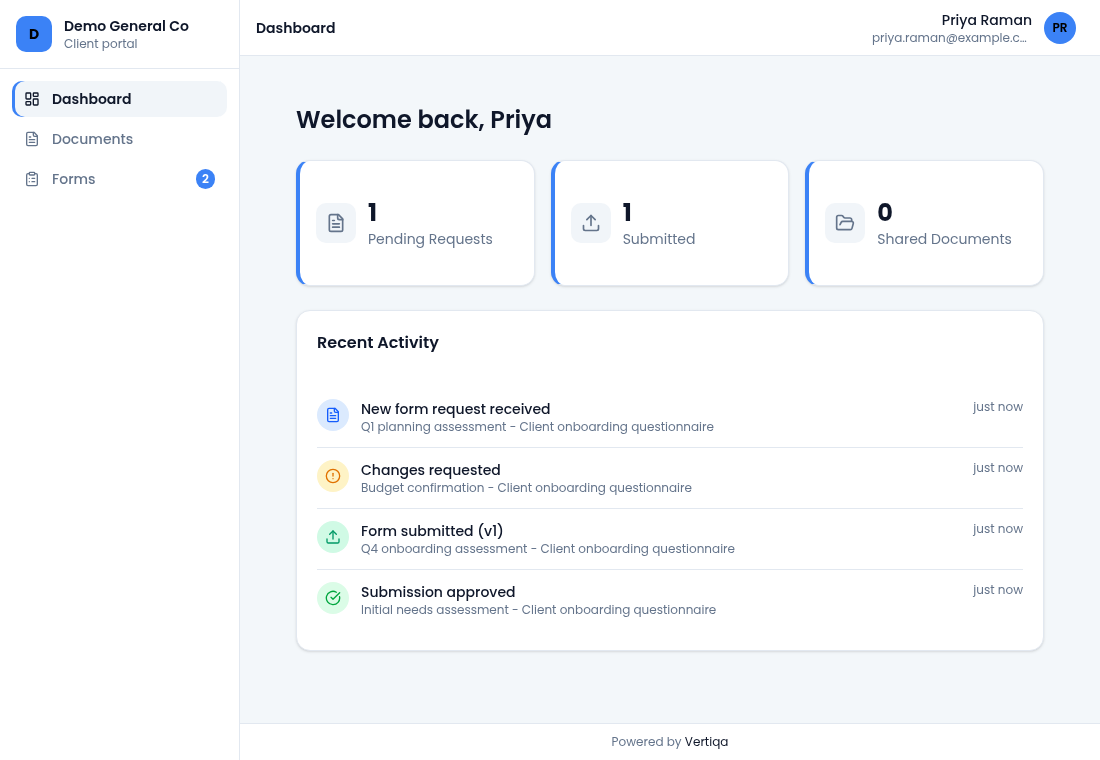The width and height of the screenshot is (1100, 760).
Task: Click the priya.raman email address text
Action: pyautogui.click(x=949, y=38)
